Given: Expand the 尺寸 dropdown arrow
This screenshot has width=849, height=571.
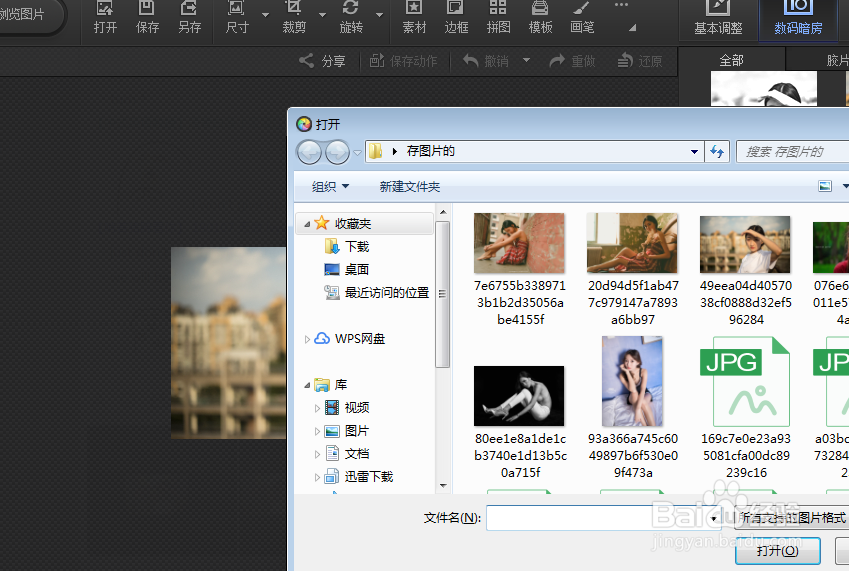Looking at the screenshot, I should (265, 15).
